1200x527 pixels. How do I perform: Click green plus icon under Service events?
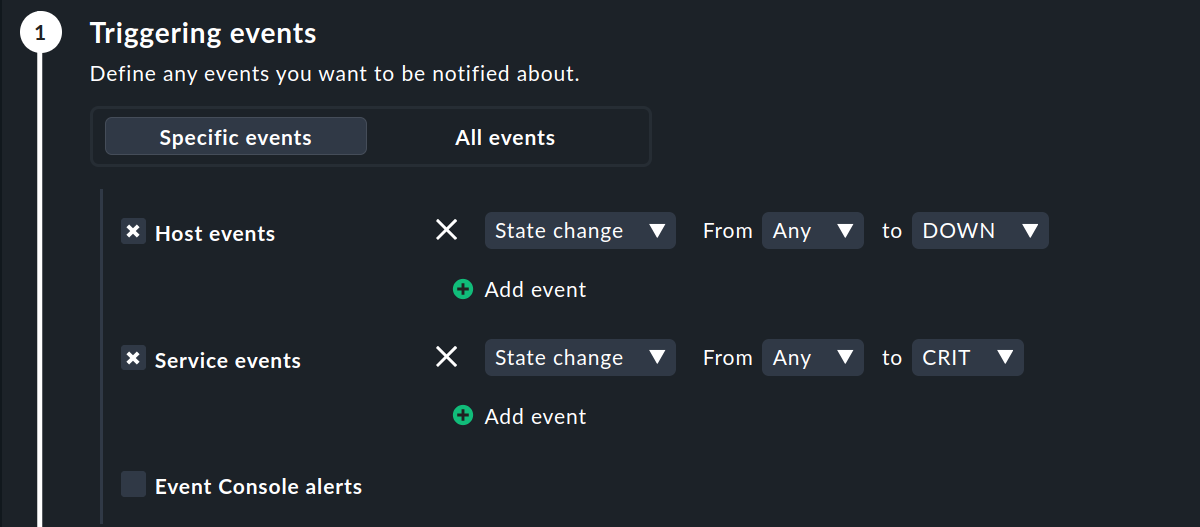point(462,417)
